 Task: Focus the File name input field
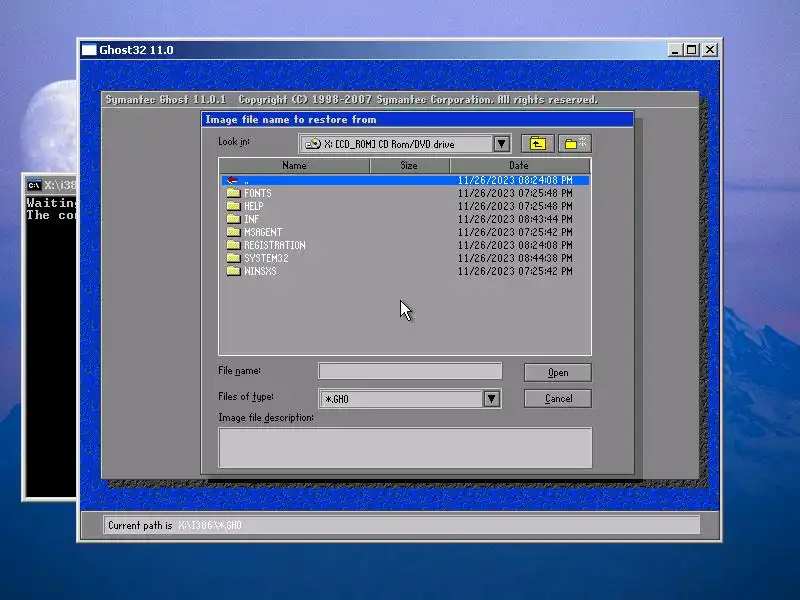pyautogui.click(x=410, y=371)
